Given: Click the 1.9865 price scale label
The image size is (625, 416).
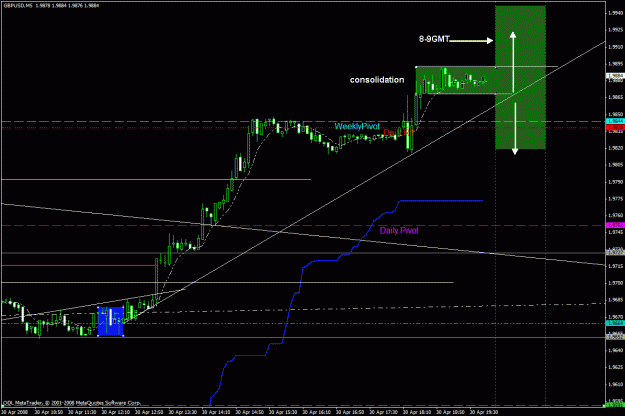Looking at the screenshot, I should 615,97.
